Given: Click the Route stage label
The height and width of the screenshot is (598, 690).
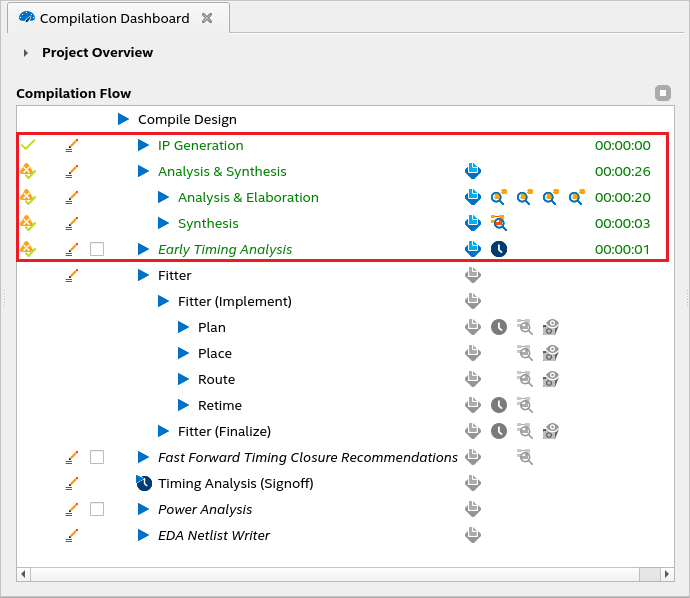Looking at the screenshot, I should coord(216,379).
